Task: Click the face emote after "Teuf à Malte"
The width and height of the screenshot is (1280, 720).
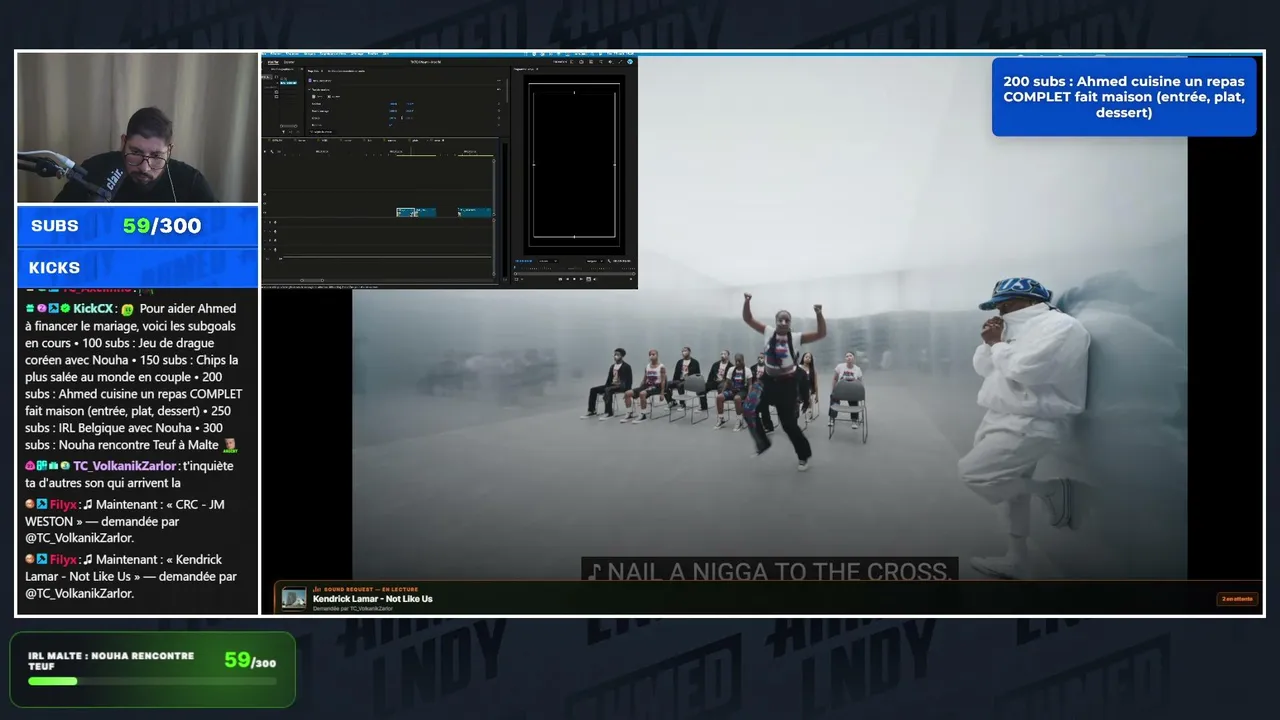Action: [x=228, y=445]
